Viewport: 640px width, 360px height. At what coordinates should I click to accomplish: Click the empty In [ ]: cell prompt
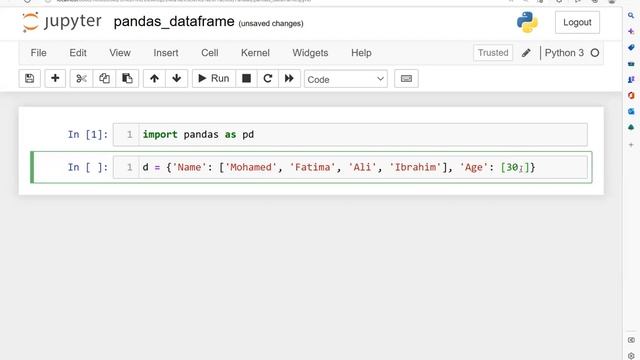(88, 167)
